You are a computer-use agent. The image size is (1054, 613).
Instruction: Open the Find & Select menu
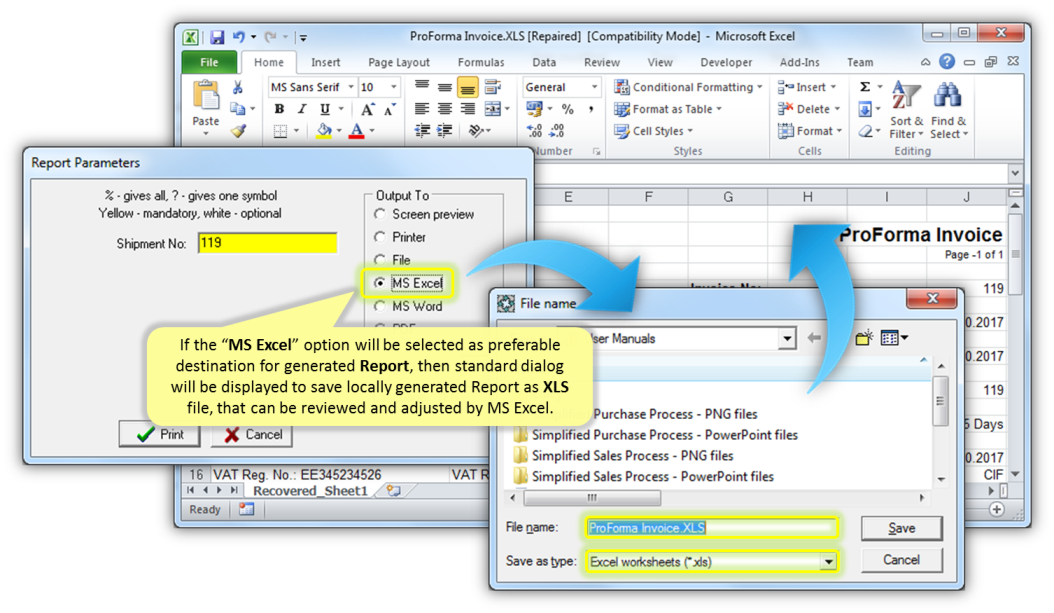coord(948,109)
